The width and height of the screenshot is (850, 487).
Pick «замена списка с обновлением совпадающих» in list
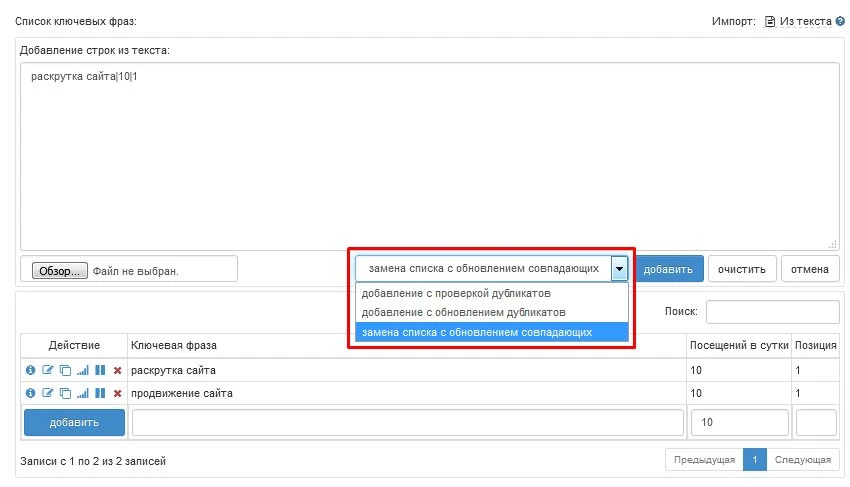click(477, 331)
